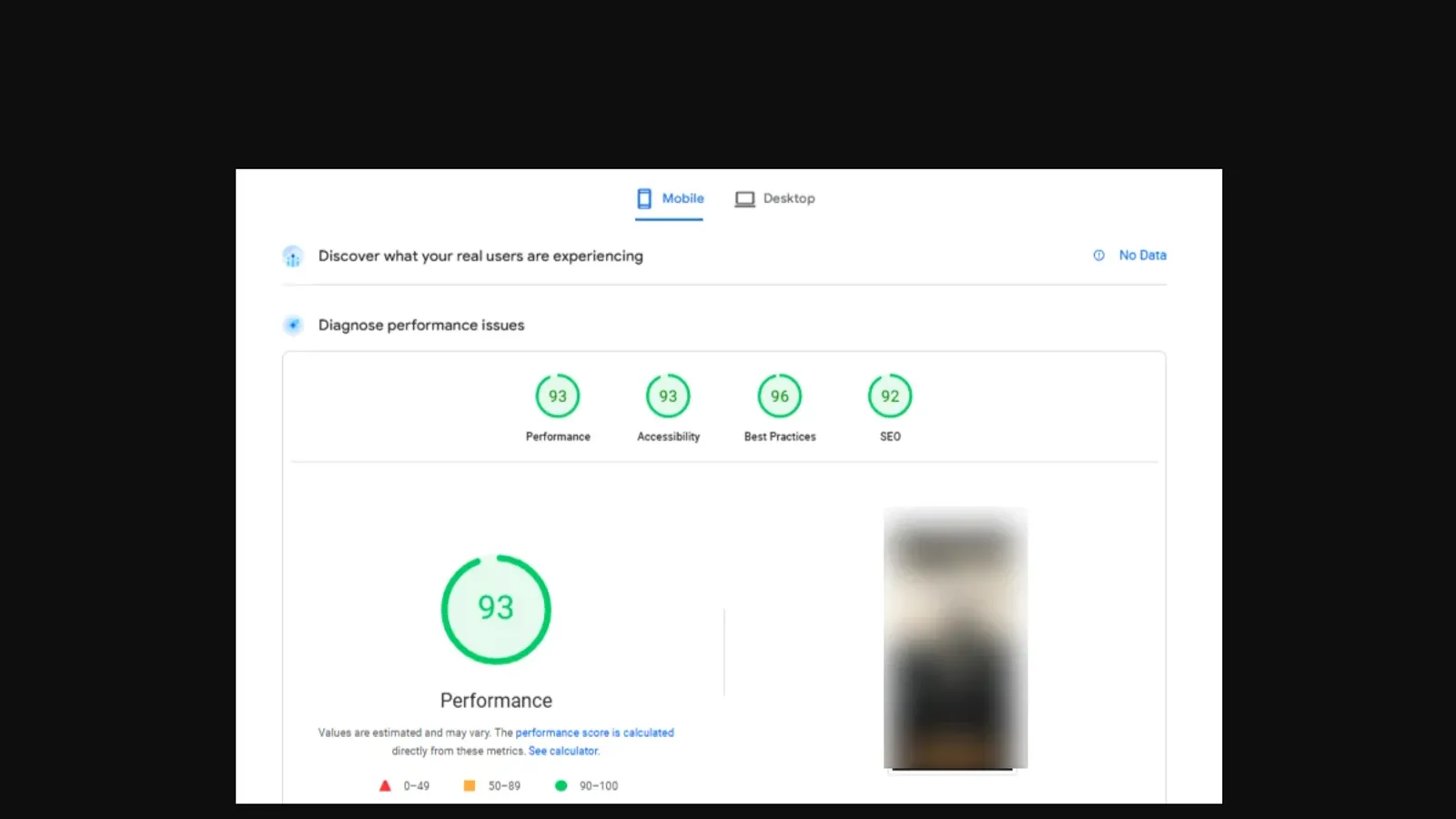The image size is (1456, 819).
Task: Click the orange square 50–89 legend icon
Action: (470, 785)
